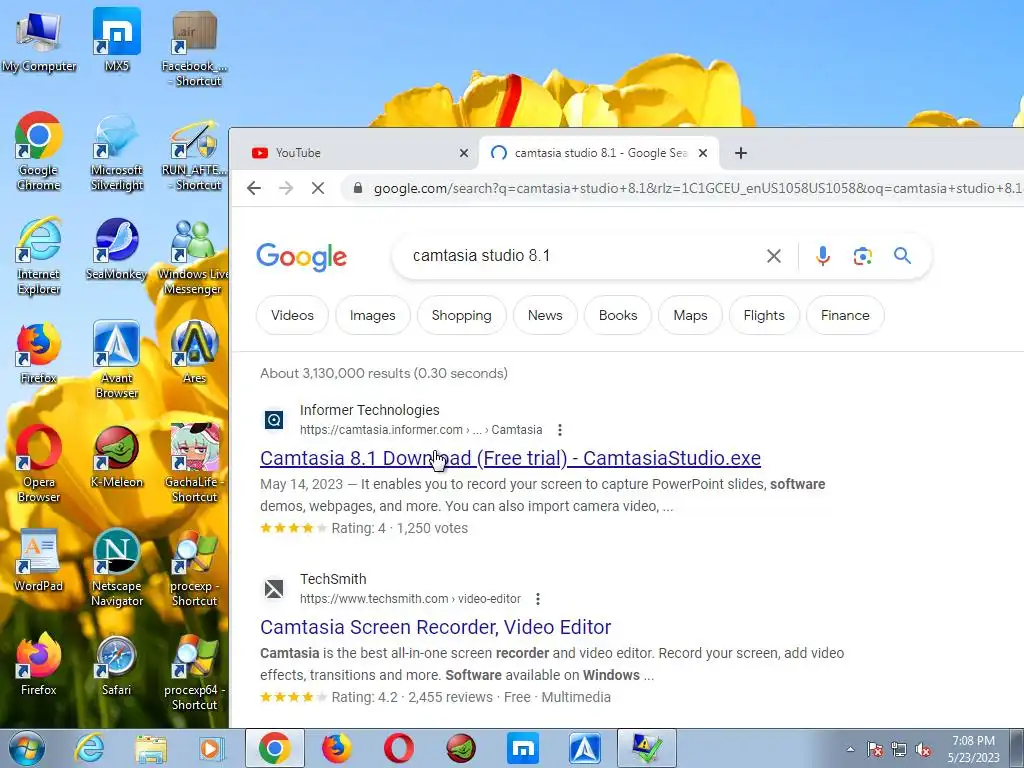Screen dimensions: 1024x768
Task: Select the Google Chrome desktop icon
Action: point(39,152)
